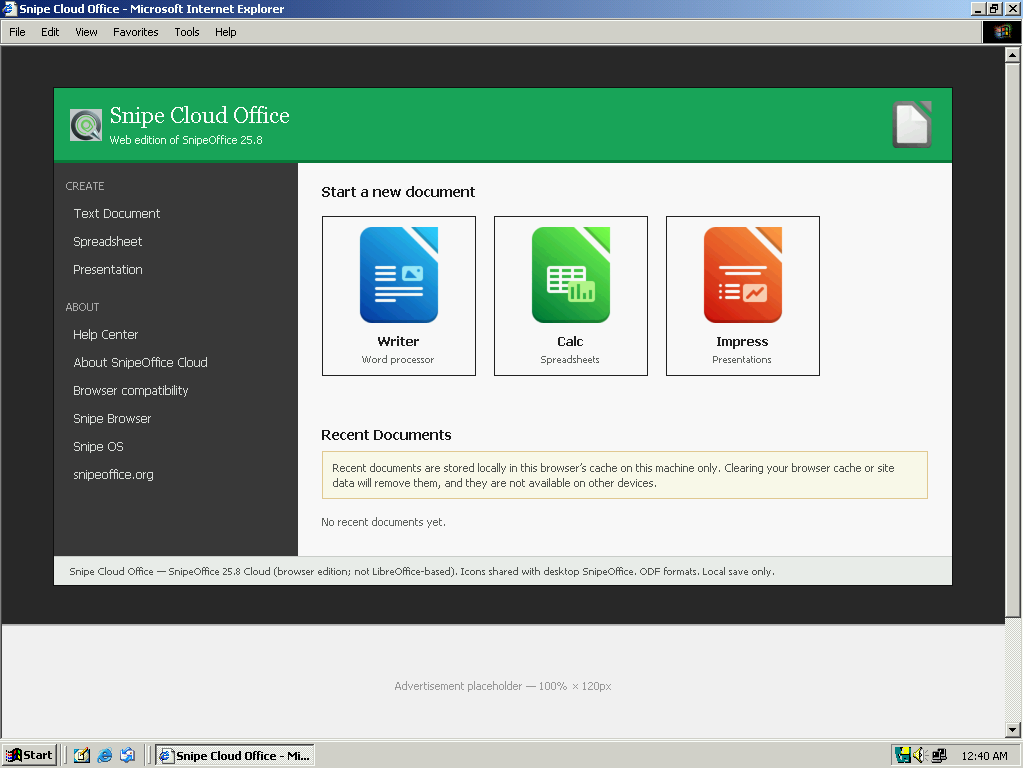
Task: Create a new Text Document from sidebar
Action: tap(117, 213)
